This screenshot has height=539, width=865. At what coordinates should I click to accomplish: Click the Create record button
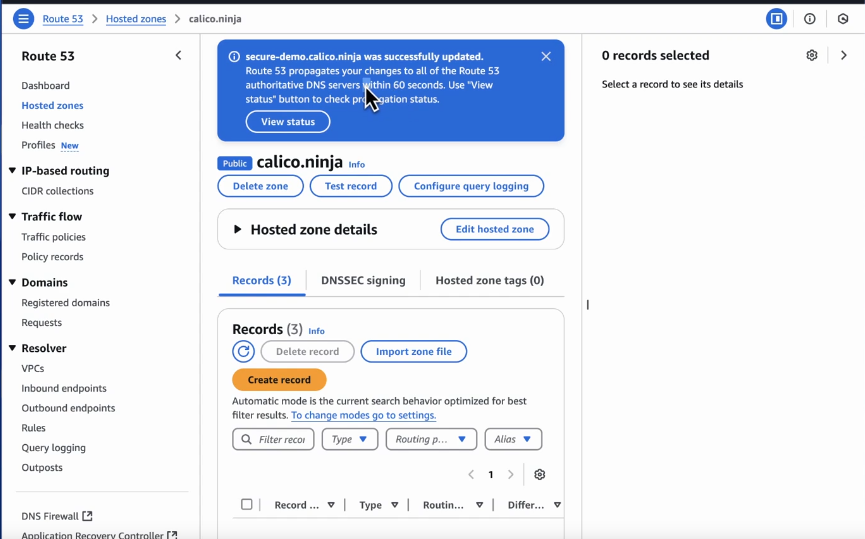(279, 380)
